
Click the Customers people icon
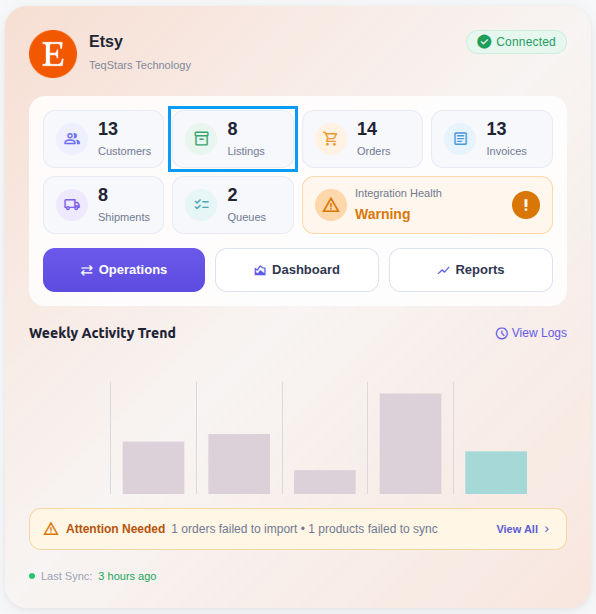(x=72, y=139)
